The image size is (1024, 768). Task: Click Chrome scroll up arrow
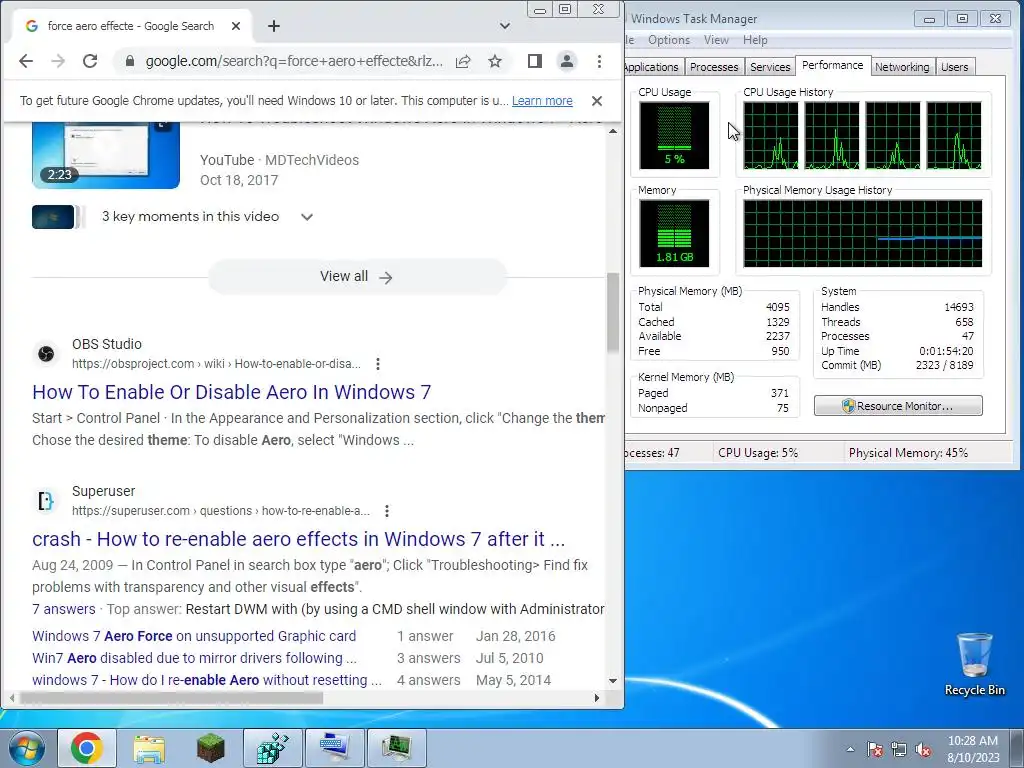(x=613, y=131)
